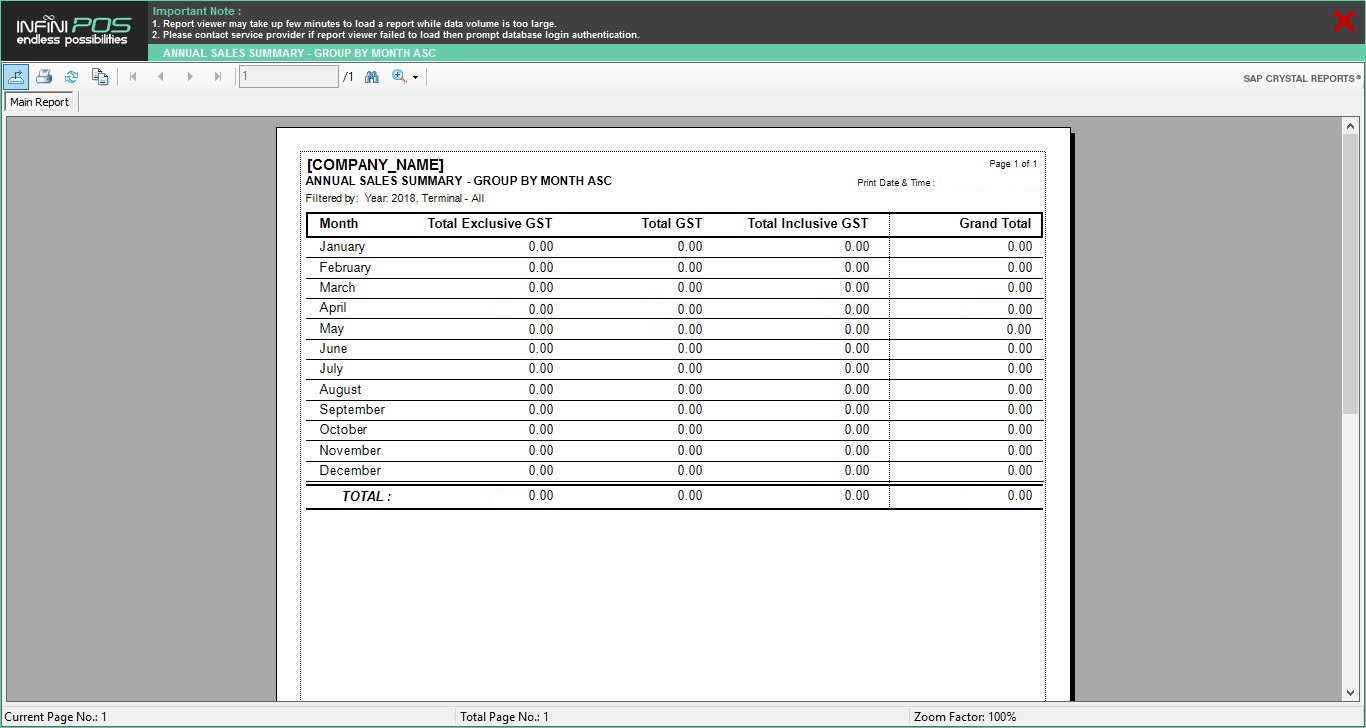This screenshot has height=728, width=1366.
Task: Click the 'Print Date & Time :' label
Action: (896, 183)
